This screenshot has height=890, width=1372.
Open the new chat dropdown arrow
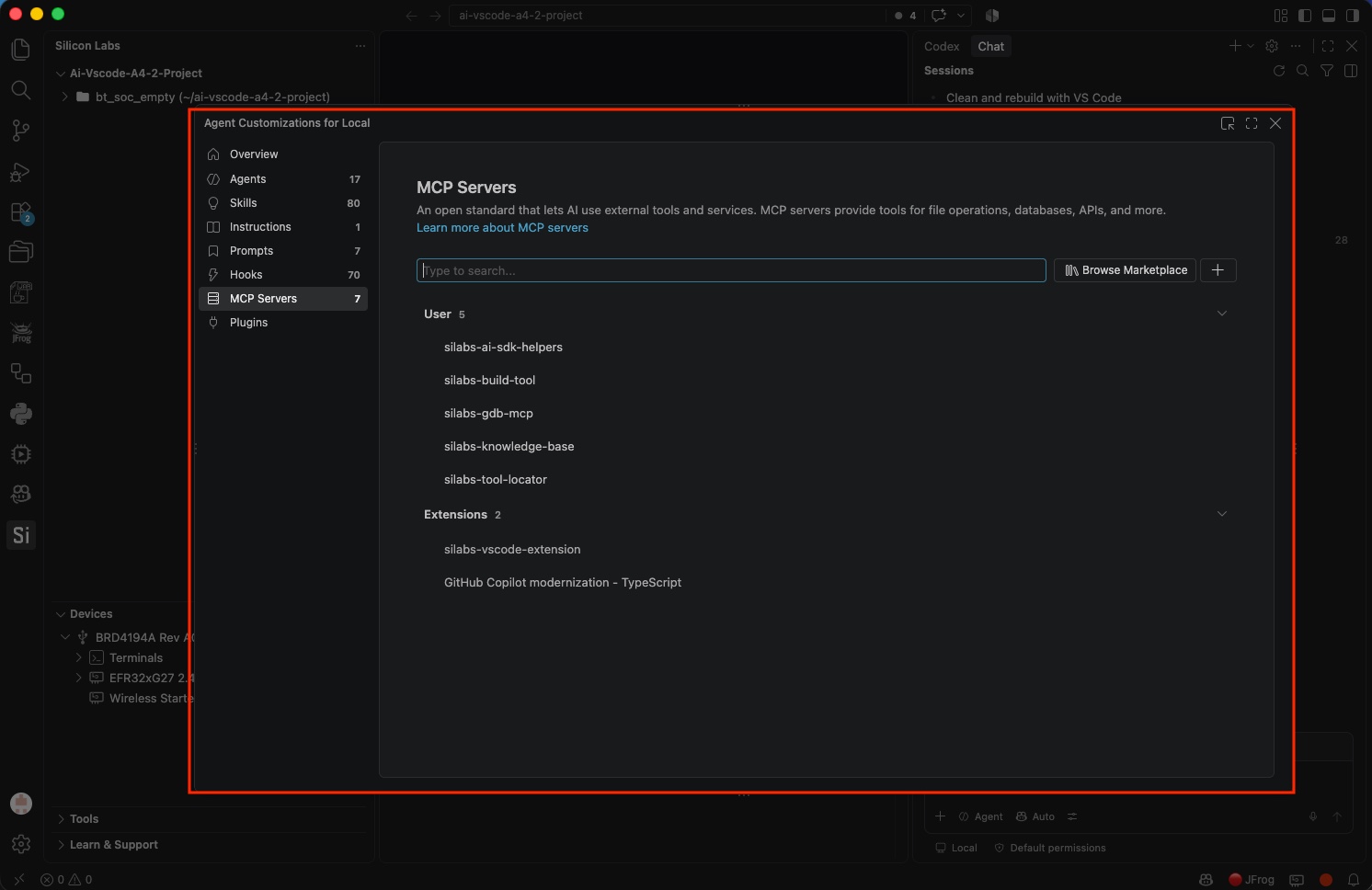pyautogui.click(x=1251, y=46)
